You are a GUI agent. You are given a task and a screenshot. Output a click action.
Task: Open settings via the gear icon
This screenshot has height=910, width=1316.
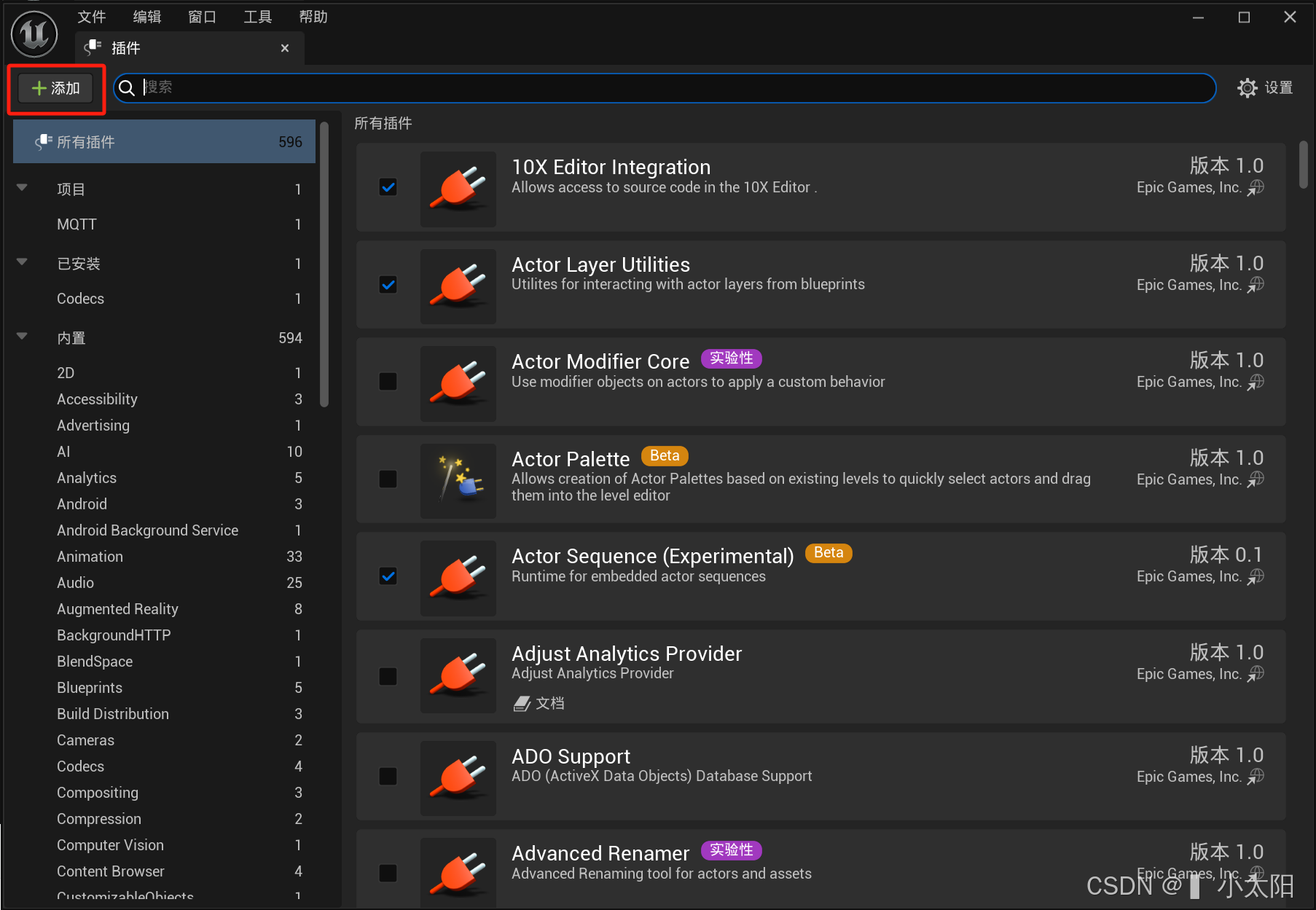pos(1248,88)
